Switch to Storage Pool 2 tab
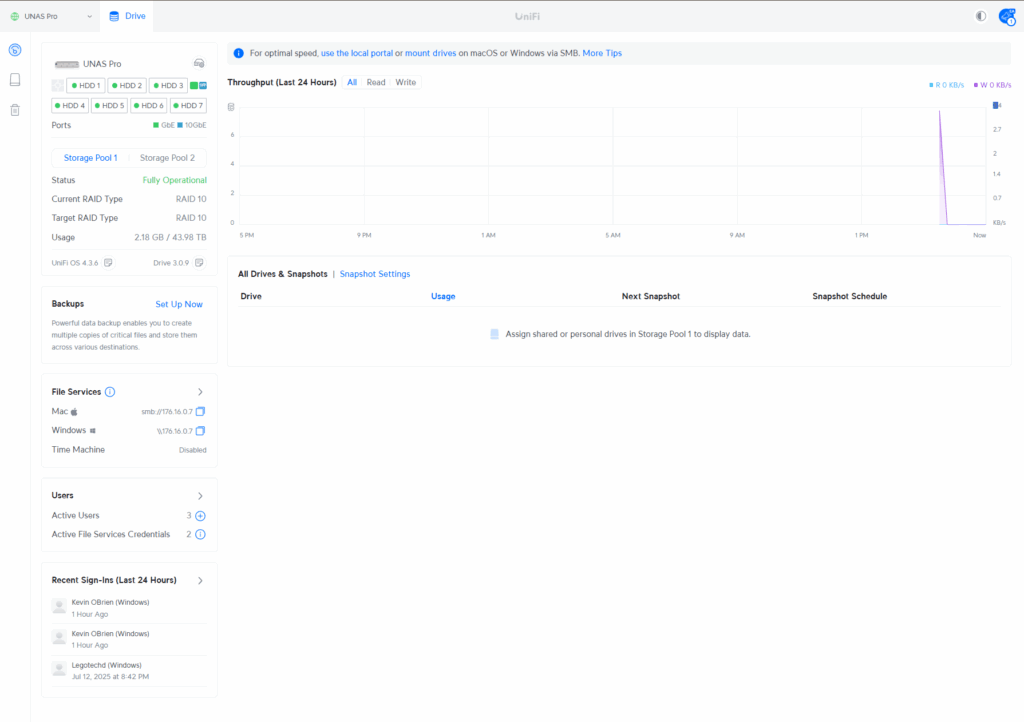The image size is (1024, 722). point(167,158)
